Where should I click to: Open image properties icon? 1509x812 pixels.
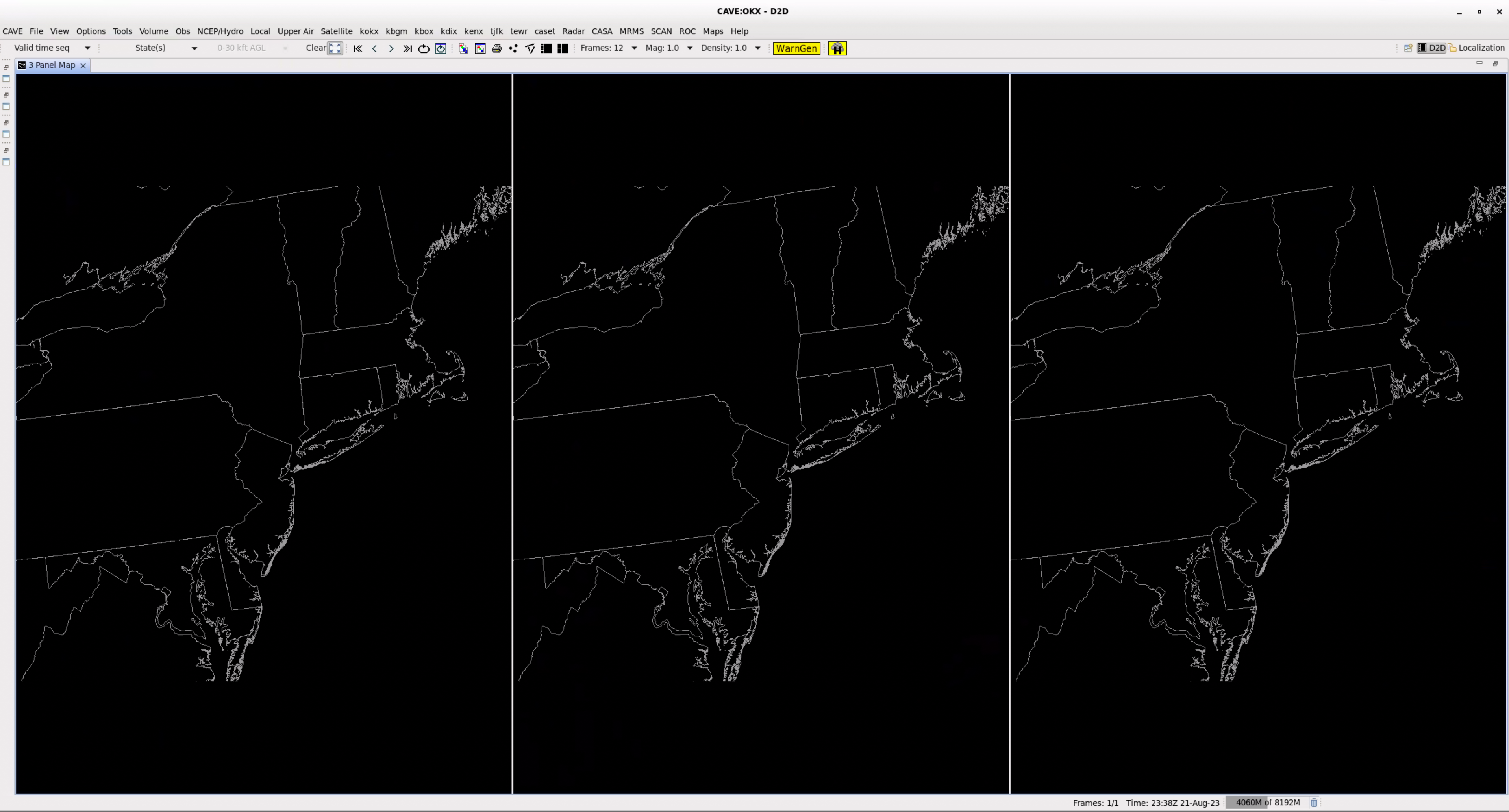[480, 49]
